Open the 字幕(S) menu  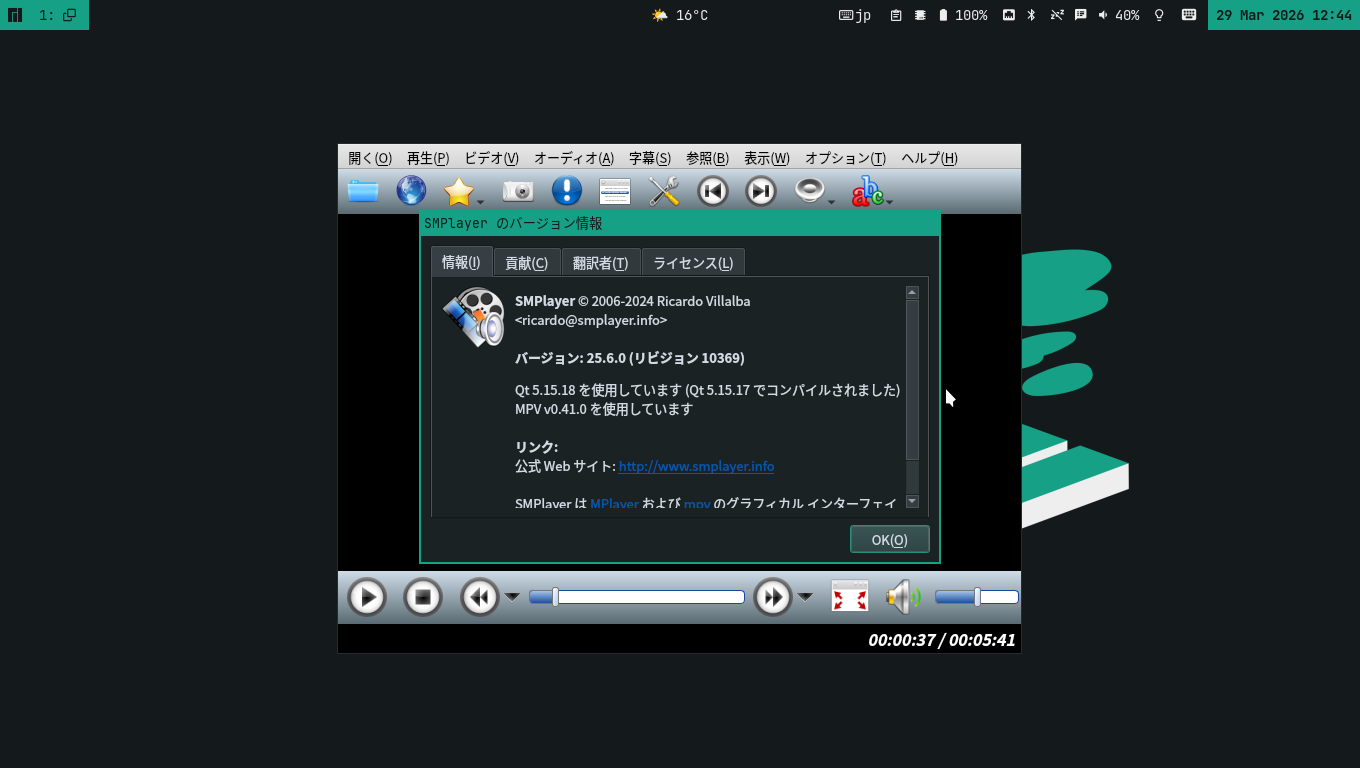tap(650, 158)
